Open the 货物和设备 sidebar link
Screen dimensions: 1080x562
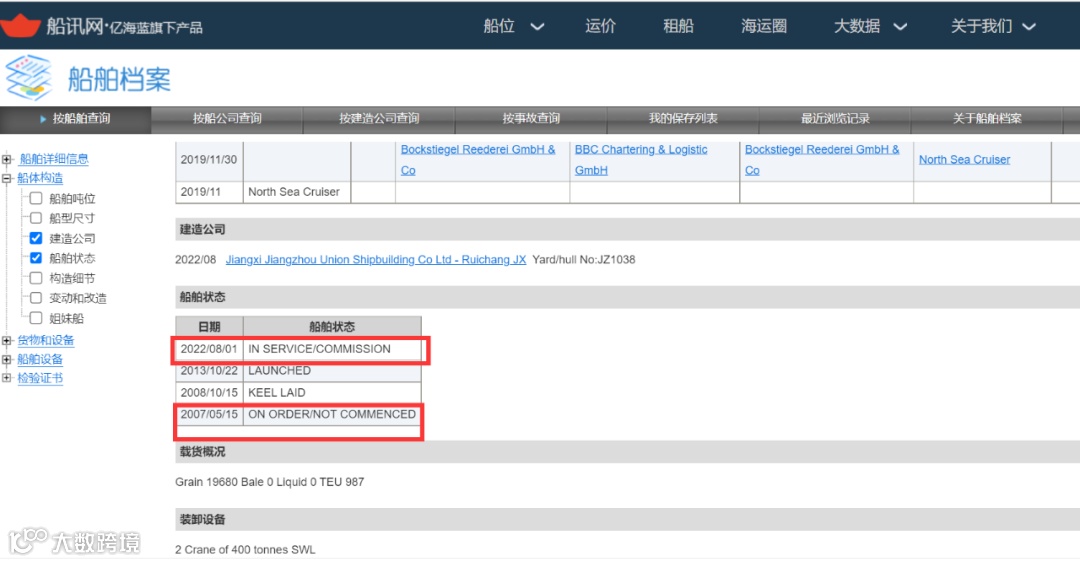45,340
